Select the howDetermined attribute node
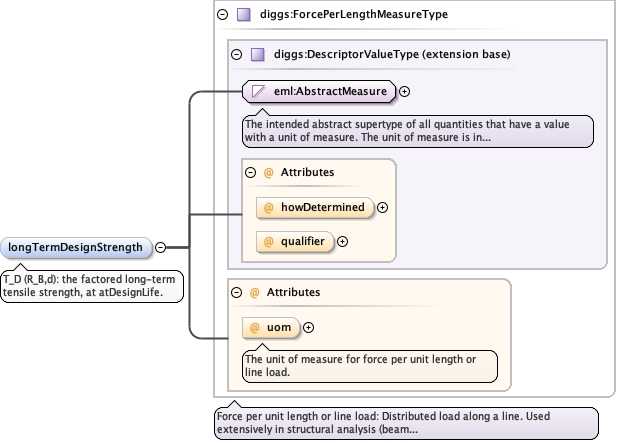 click(x=314, y=207)
